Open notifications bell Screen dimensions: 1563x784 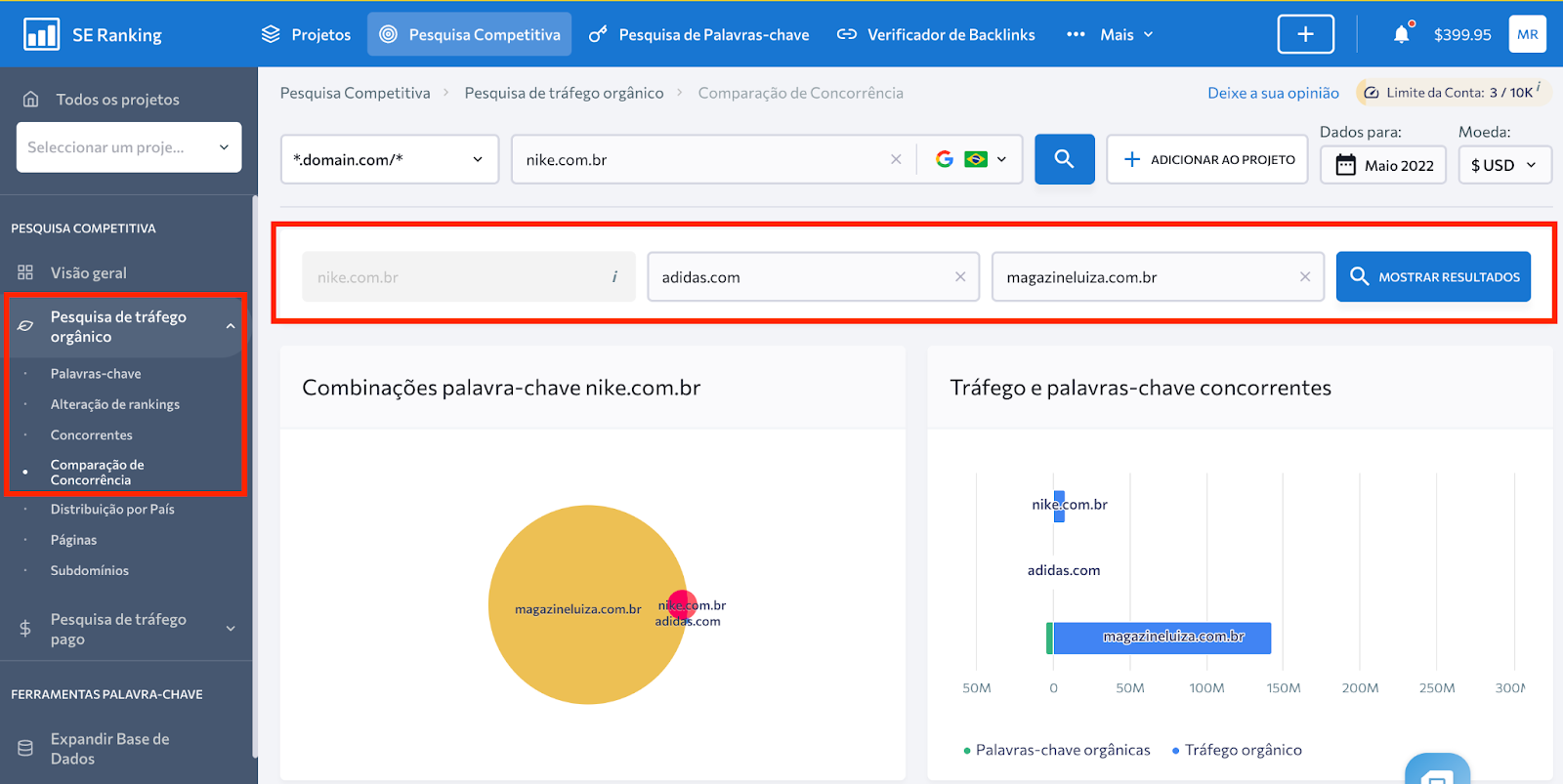(1402, 34)
